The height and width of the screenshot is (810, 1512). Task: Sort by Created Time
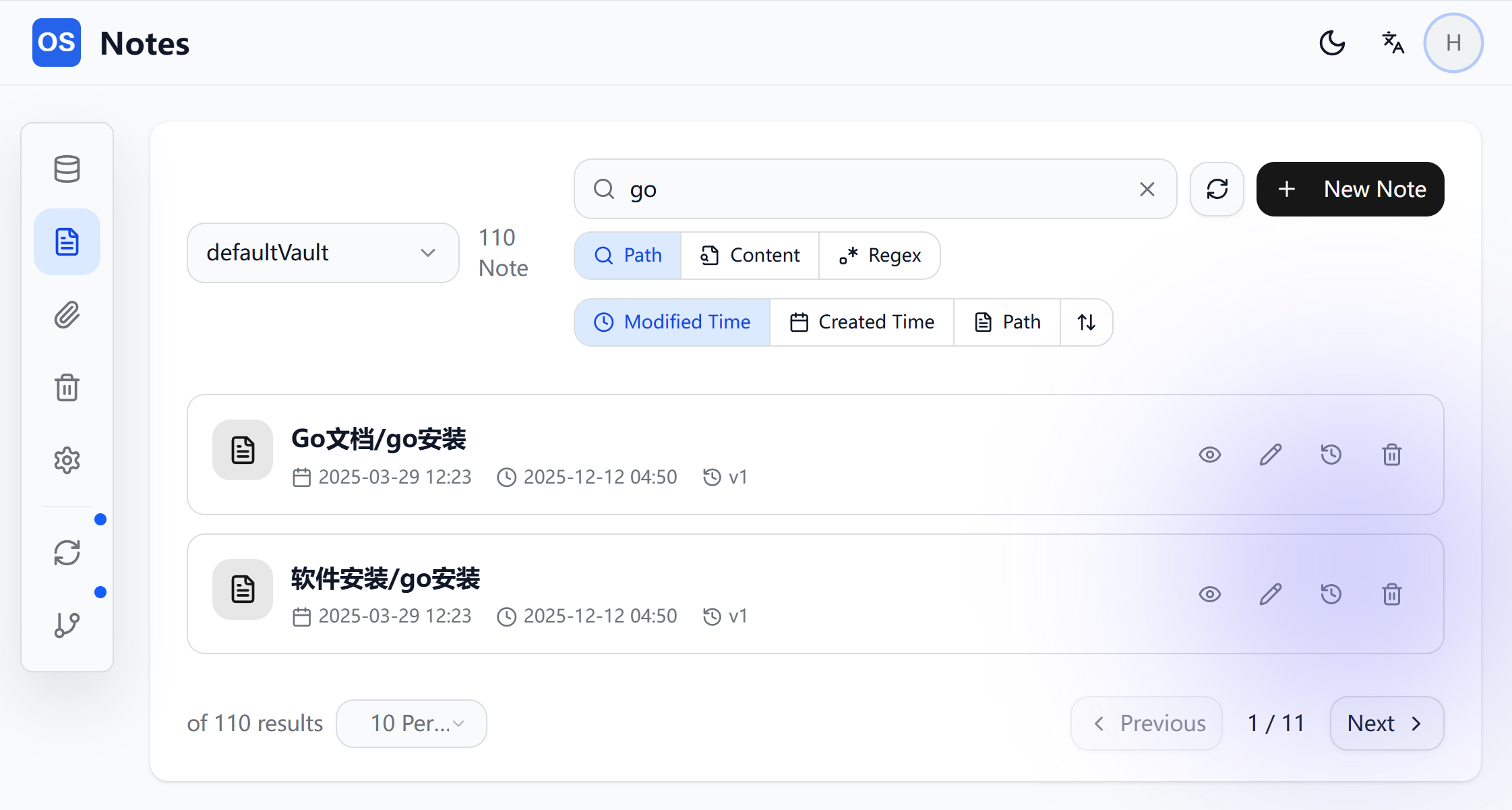tap(861, 322)
